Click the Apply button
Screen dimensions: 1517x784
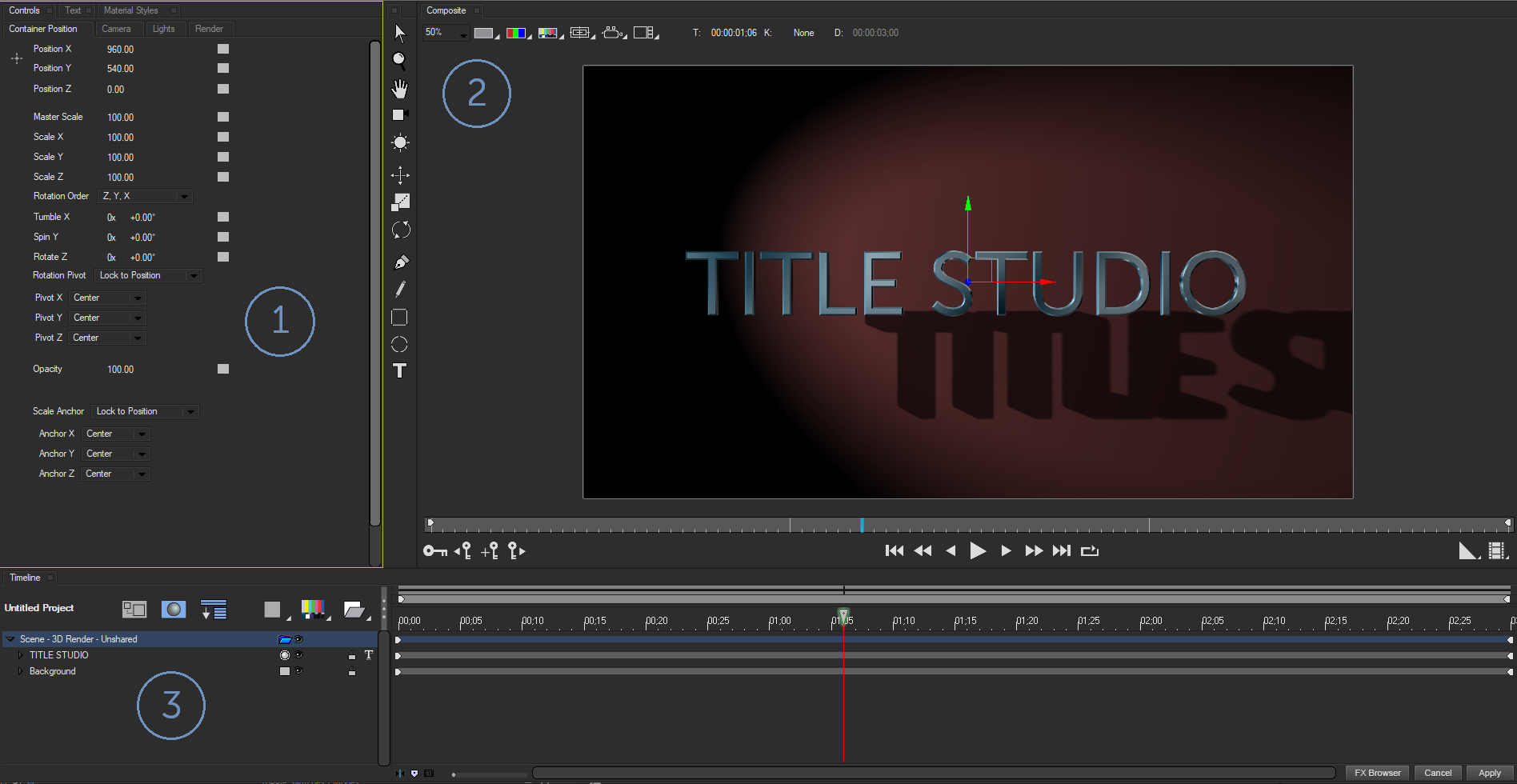point(1490,773)
